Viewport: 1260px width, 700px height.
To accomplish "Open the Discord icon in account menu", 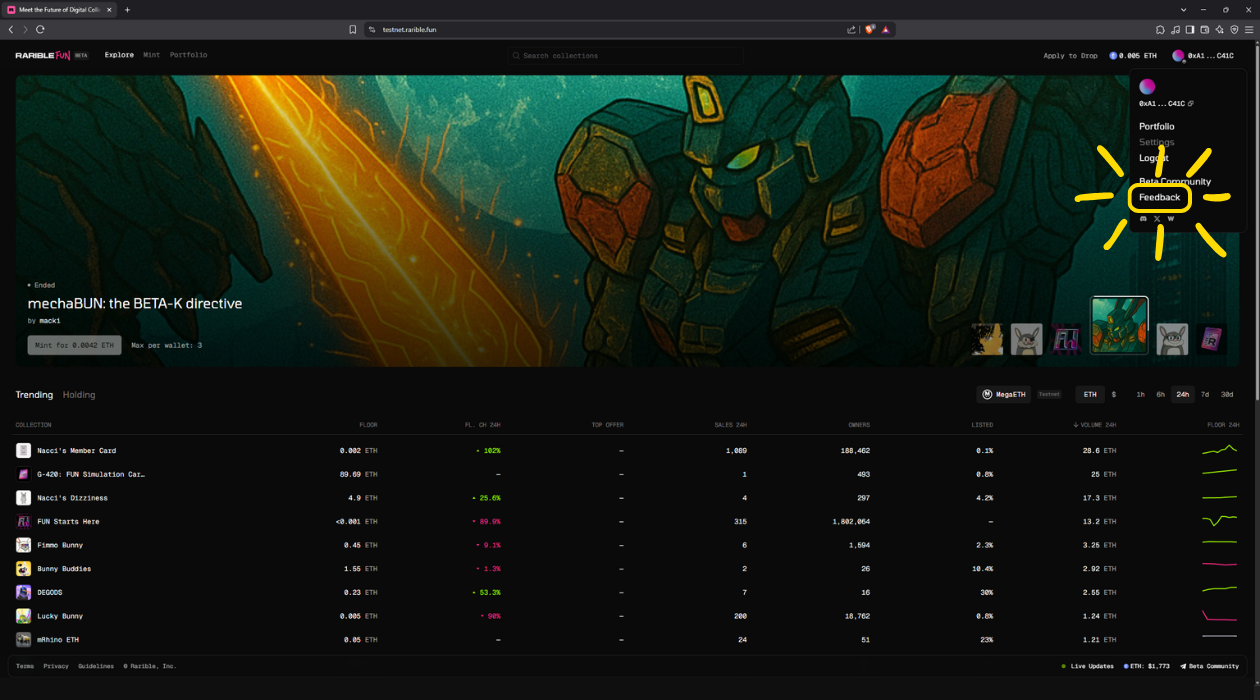I will coord(1143,218).
